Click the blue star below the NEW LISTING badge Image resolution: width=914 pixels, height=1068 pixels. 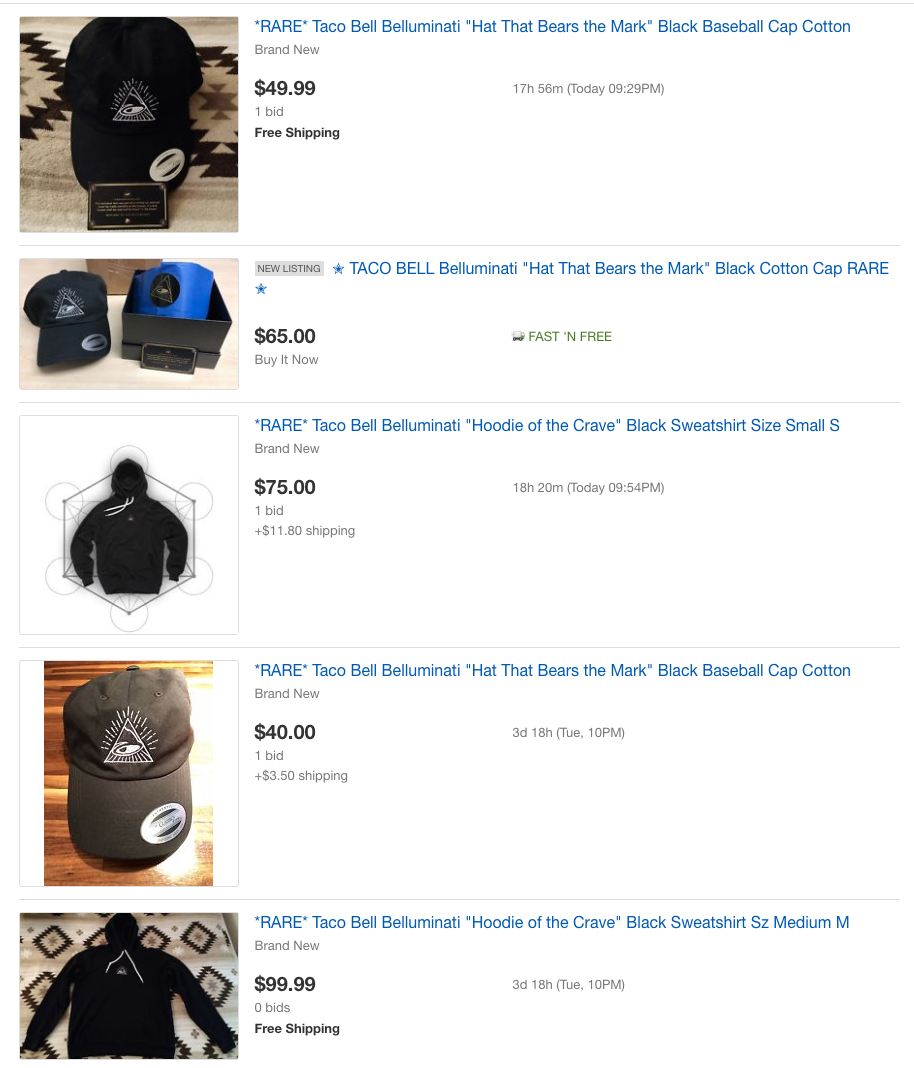(261, 289)
